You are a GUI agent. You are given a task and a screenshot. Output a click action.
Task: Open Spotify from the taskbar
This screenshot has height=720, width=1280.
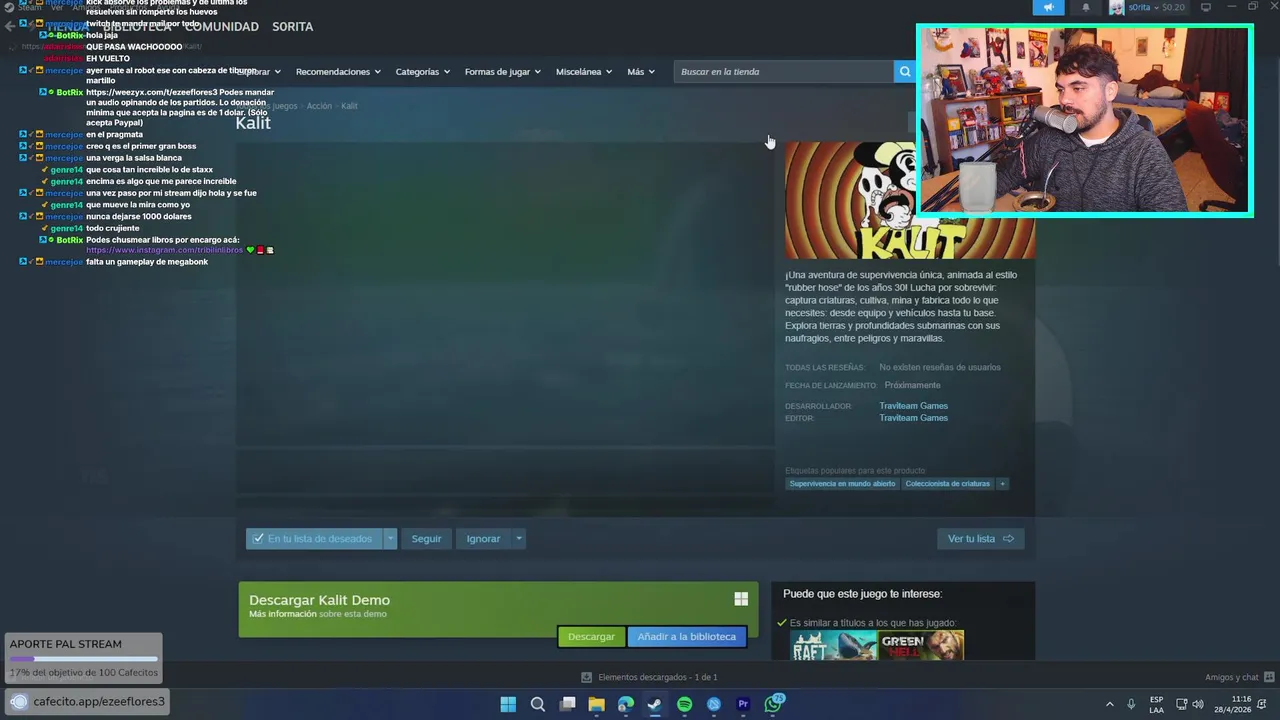684,704
